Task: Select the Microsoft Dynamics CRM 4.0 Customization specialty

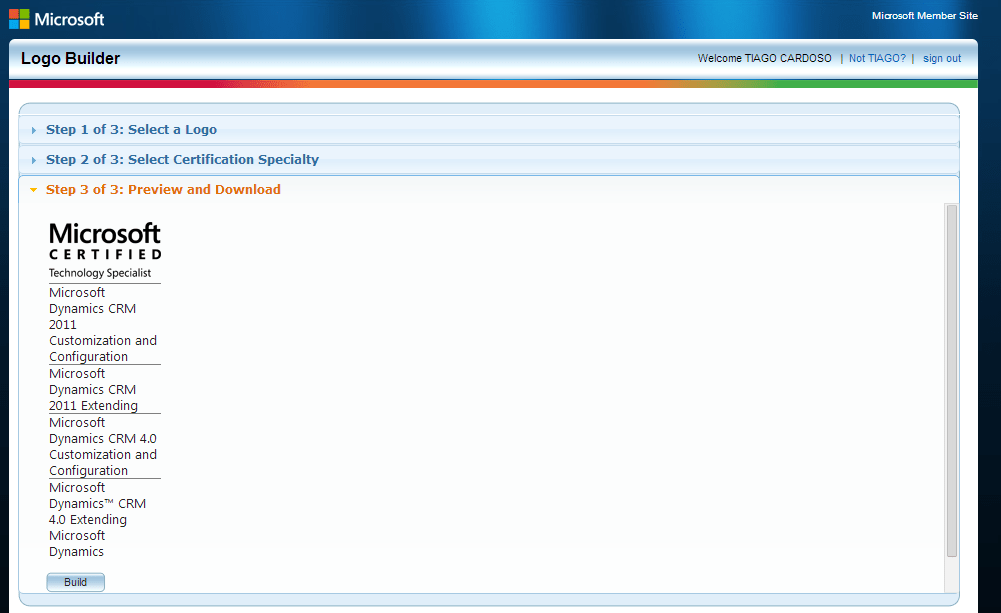Action: coord(103,446)
